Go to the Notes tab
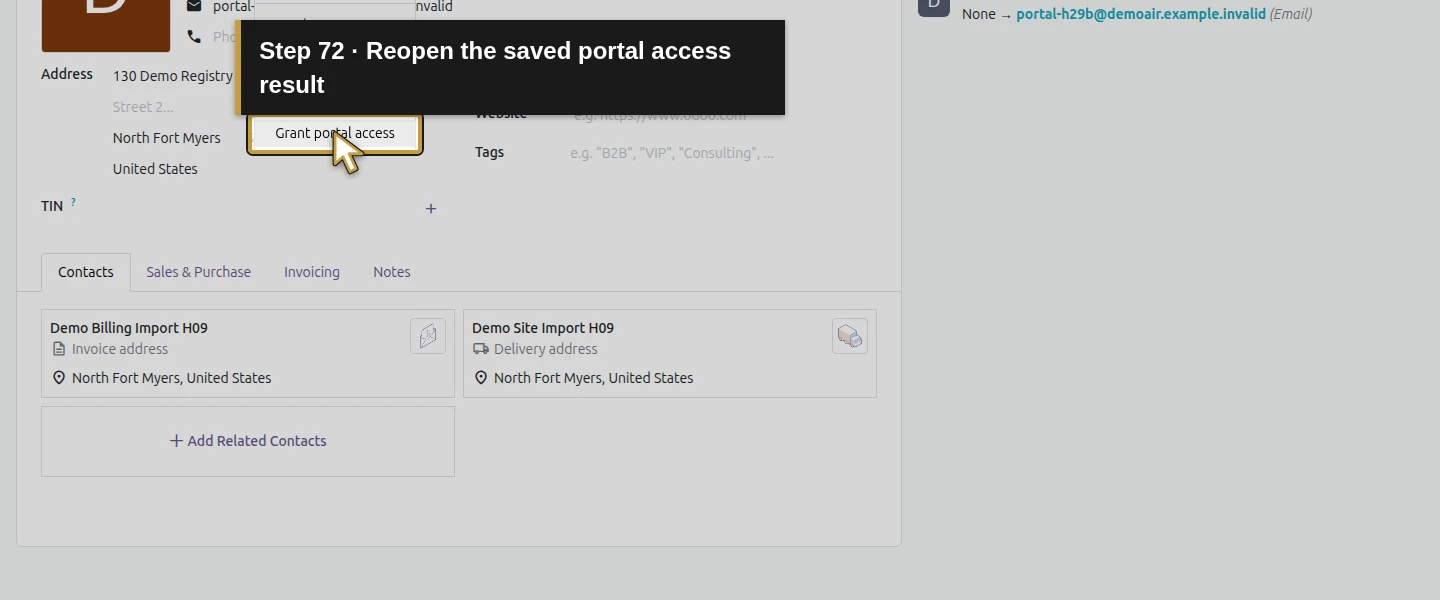Image resolution: width=1440 pixels, height=600 pixels. click(392, 272)
